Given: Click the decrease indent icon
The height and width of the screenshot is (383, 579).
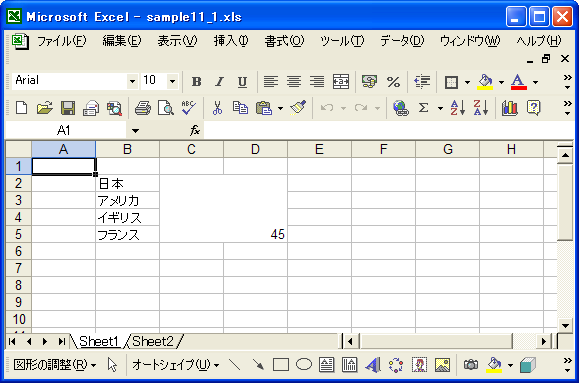Looking at the screenshot, I should (422, 82).
